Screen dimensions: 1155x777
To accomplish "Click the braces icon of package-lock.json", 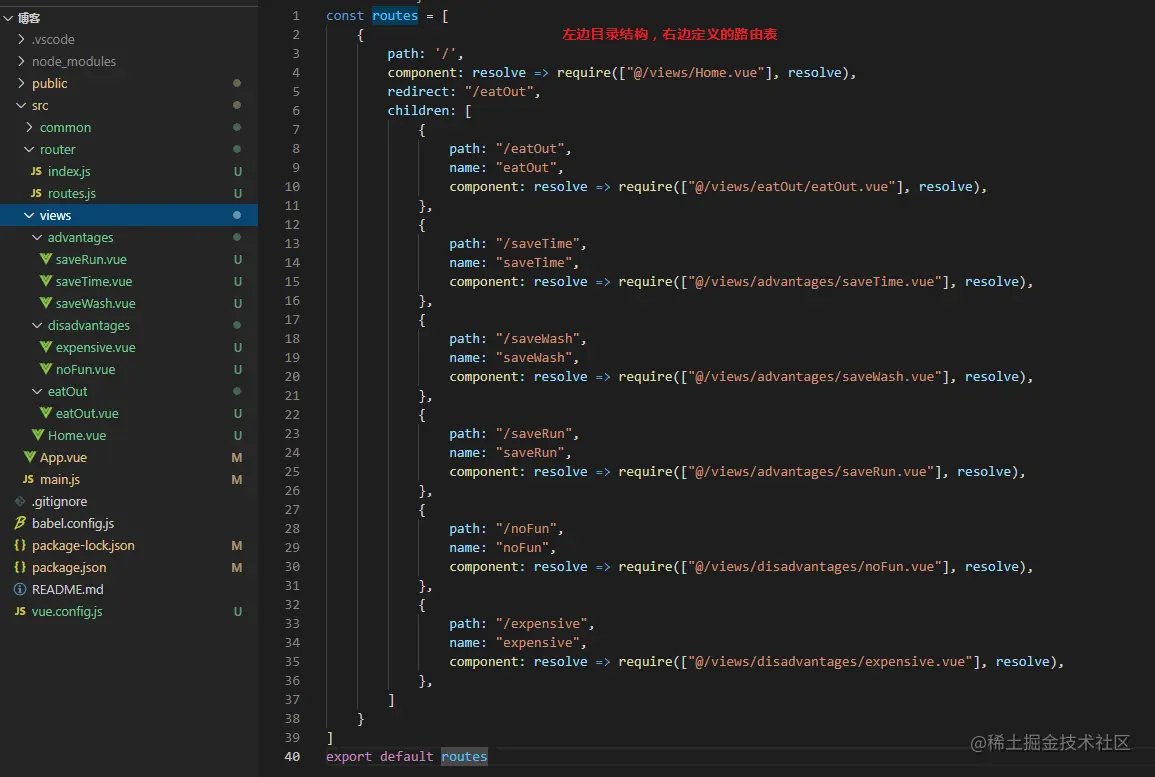I will (20, 545).
